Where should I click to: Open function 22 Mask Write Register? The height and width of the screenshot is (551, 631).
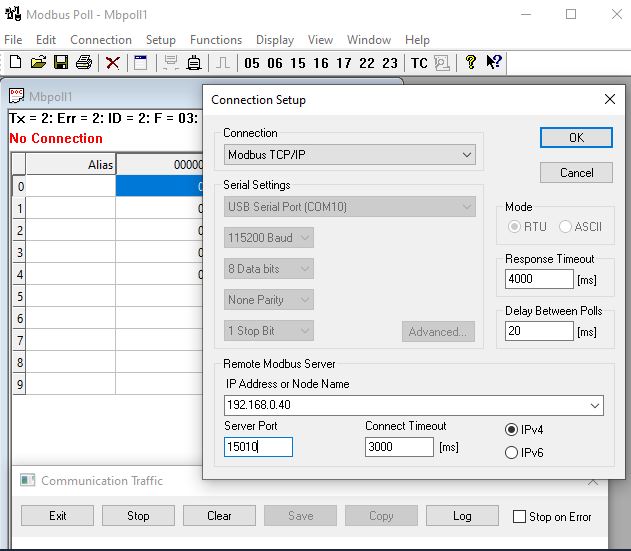coord(367,63)
